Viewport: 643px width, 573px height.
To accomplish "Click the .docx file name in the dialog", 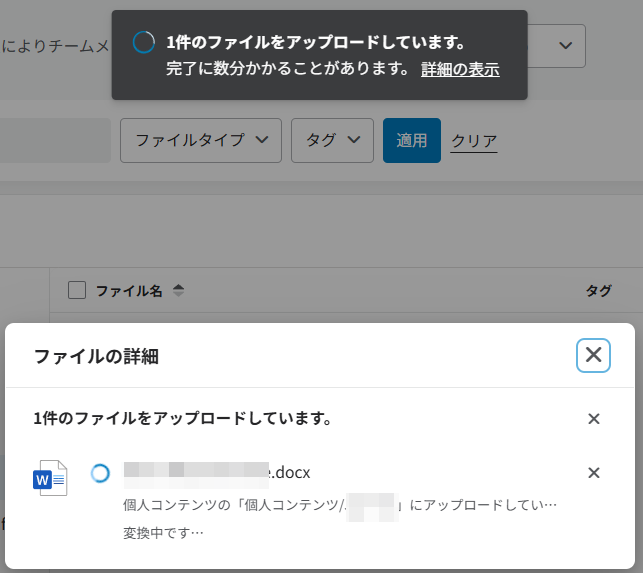I will [217, 473].
